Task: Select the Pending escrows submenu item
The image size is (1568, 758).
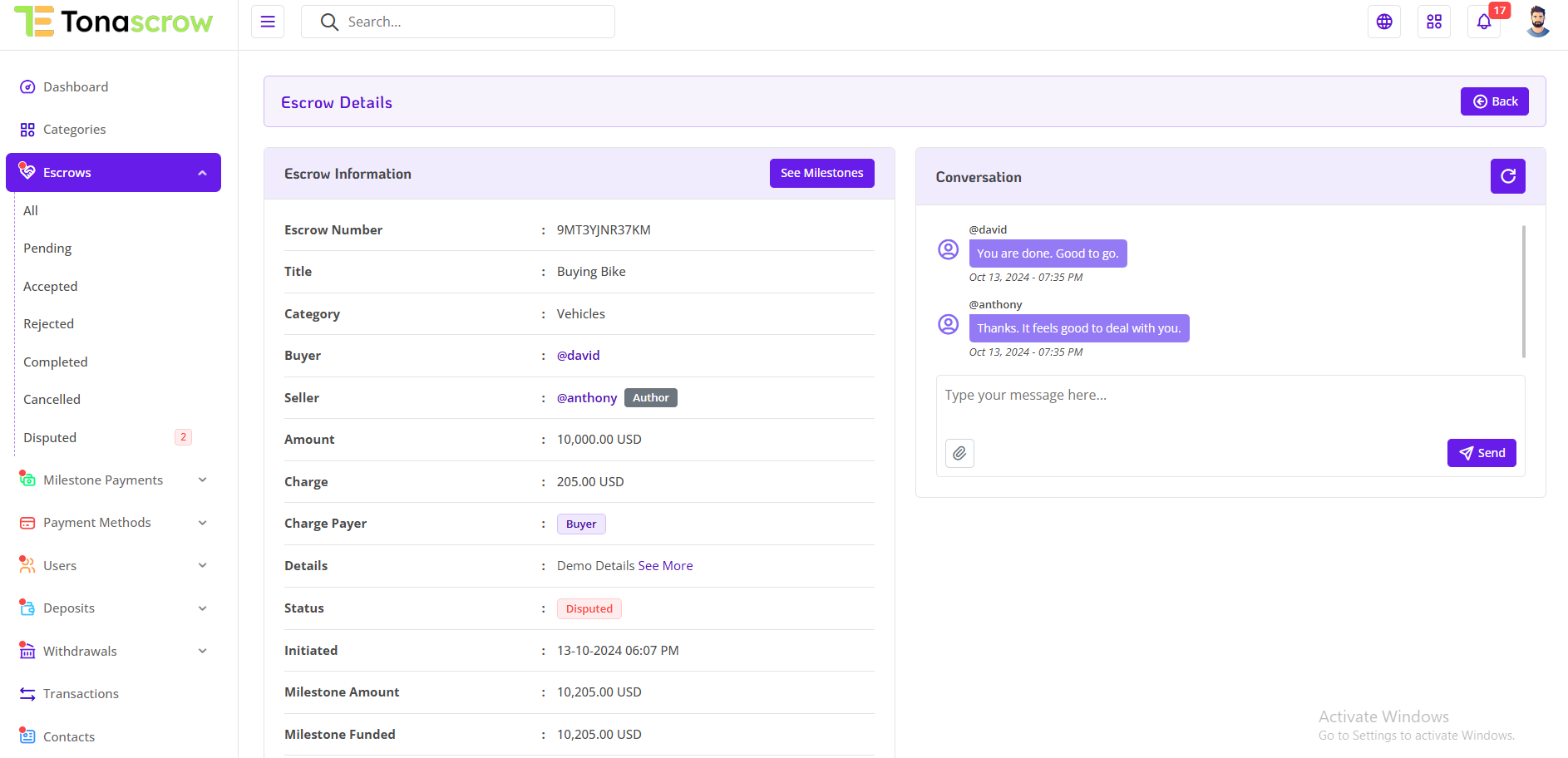Action: click(x=47, y=249)
